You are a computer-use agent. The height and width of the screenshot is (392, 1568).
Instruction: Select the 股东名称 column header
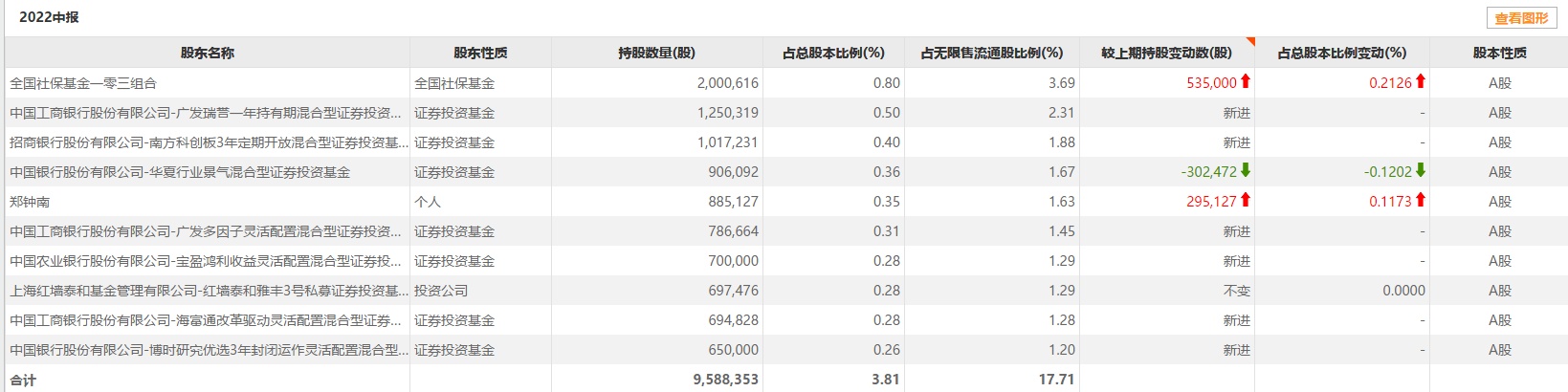pyautogui.click(x=207, y=54)
